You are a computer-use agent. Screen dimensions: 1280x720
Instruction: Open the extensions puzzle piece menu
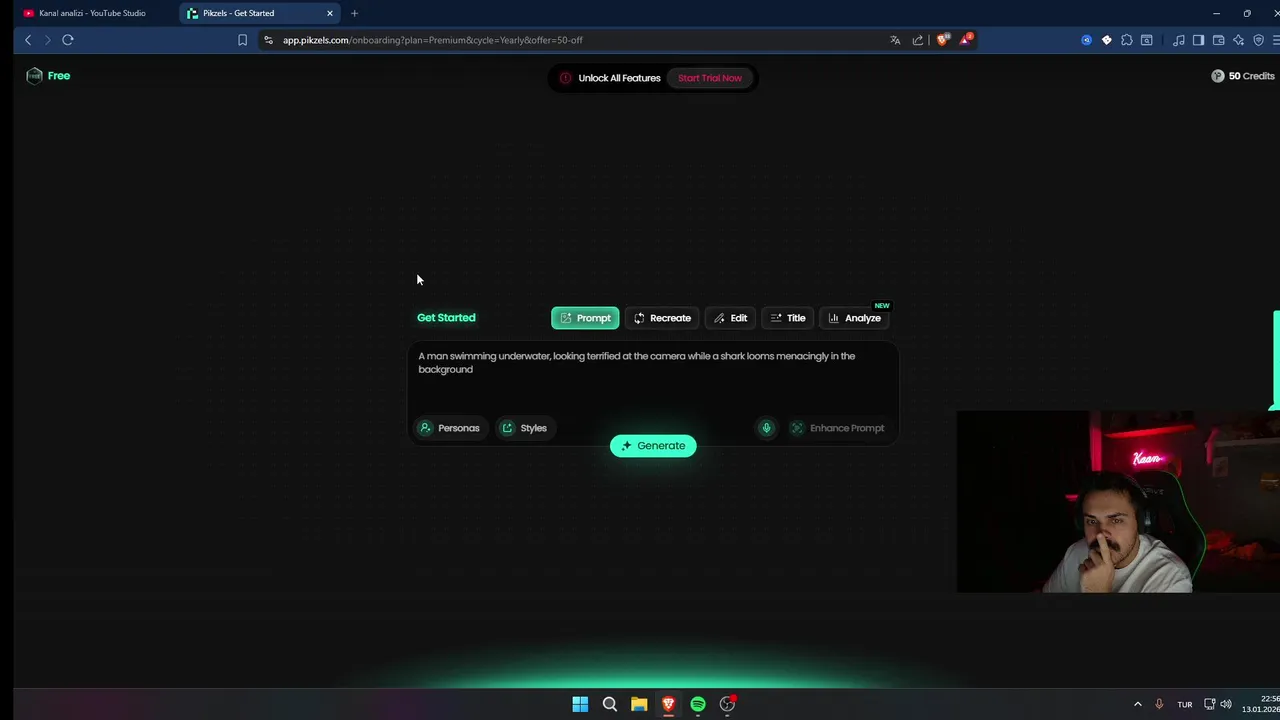pos(1127,40)
